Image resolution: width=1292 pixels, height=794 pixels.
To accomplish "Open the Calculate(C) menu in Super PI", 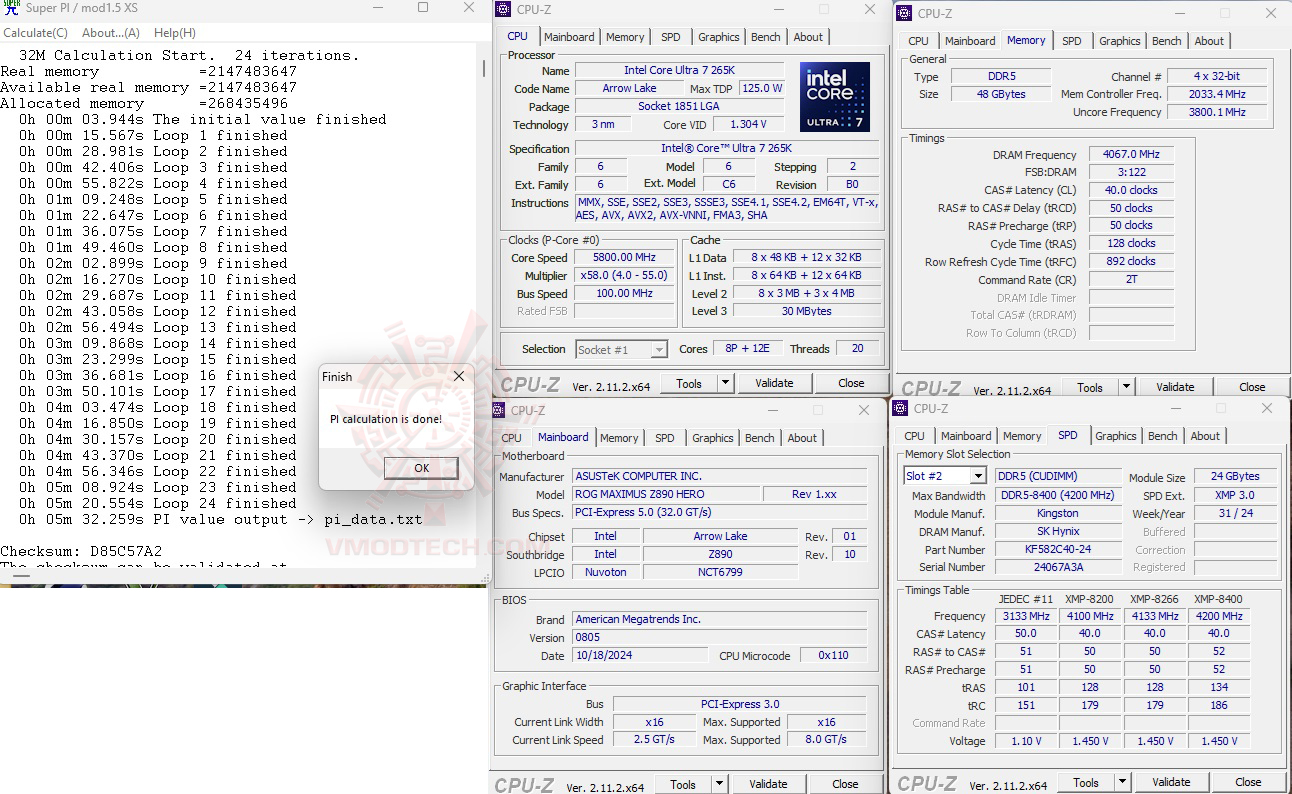I will point(36,33).
